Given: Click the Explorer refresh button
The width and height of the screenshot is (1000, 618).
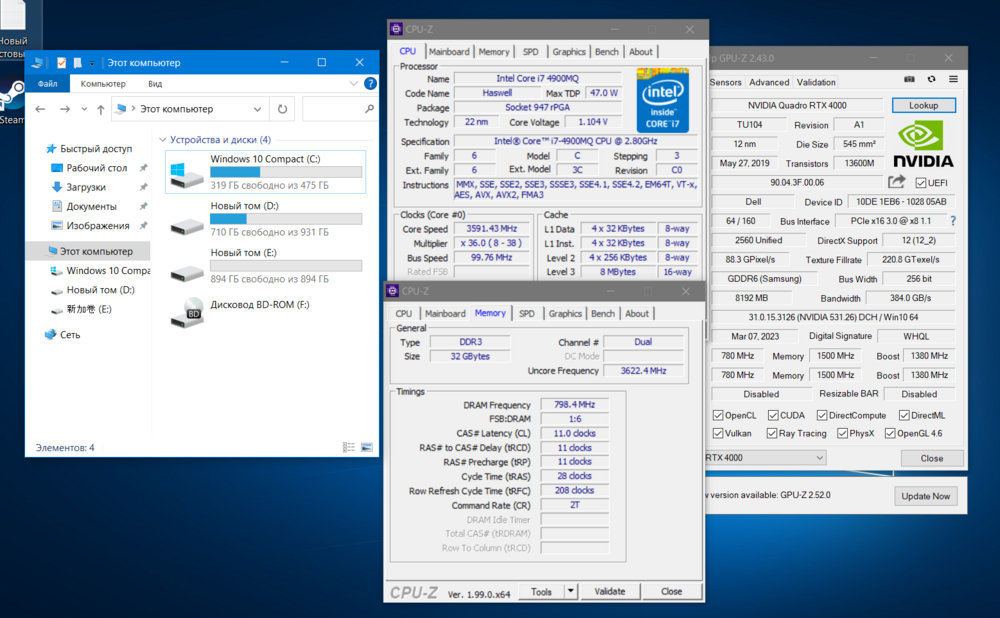Looking at the screenshot, I should click(283, 109).
